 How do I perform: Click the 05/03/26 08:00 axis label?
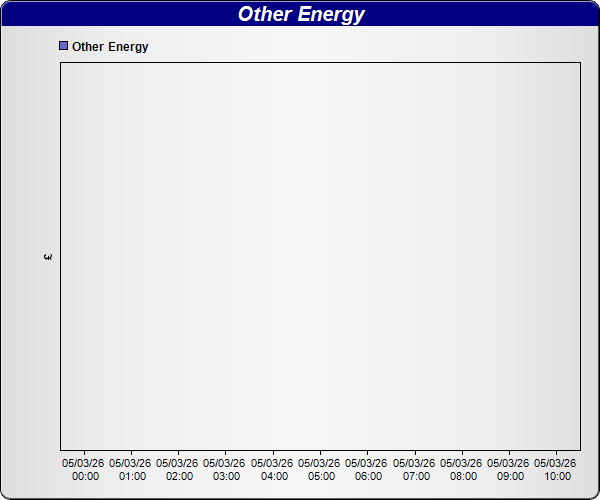[462, 470]
